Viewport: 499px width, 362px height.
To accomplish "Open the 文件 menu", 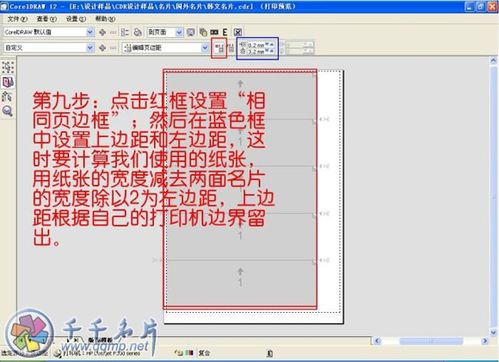I will (x=17, y=19).
